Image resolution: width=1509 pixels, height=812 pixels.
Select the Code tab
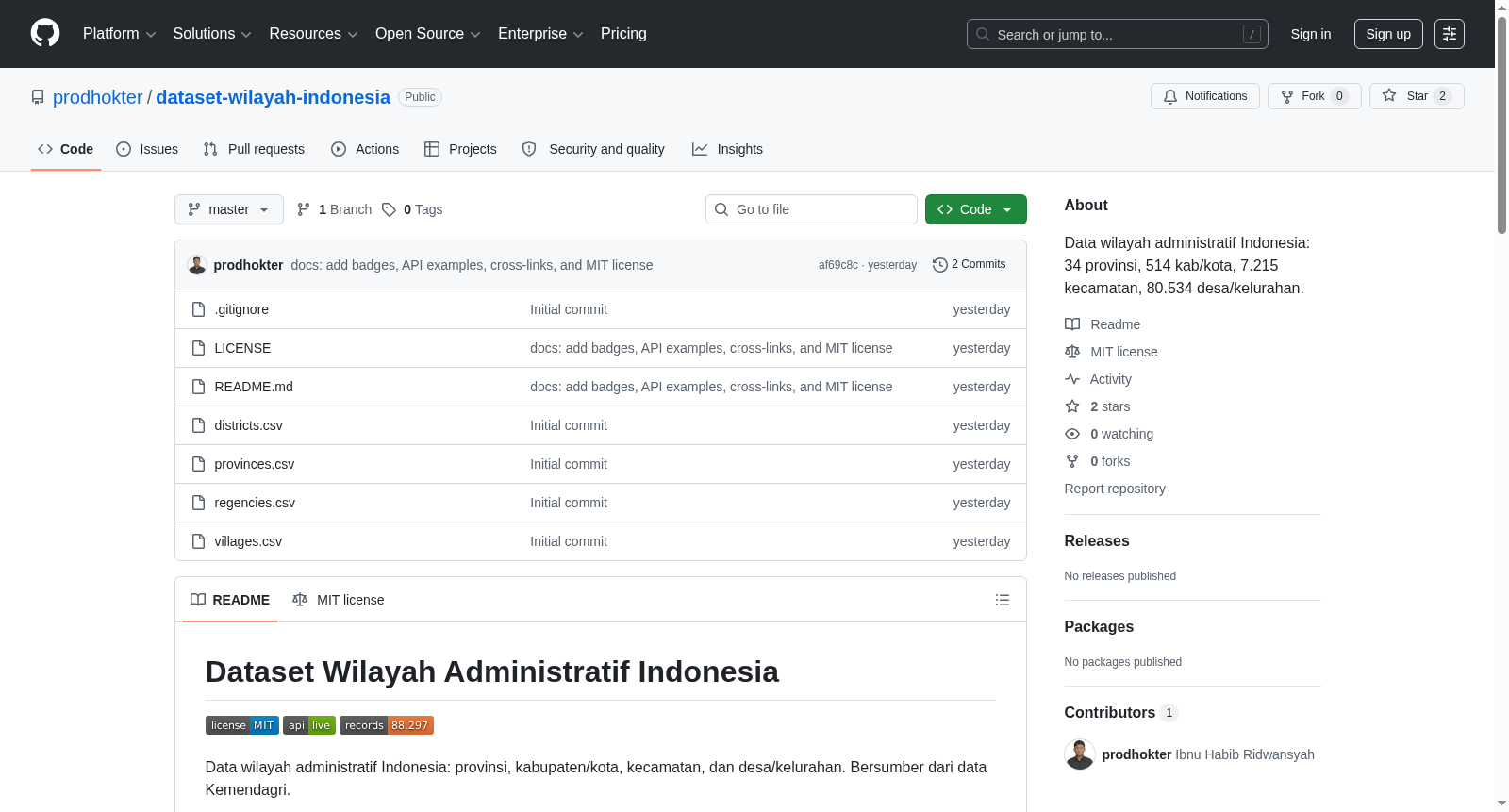(x=66, y=149)
